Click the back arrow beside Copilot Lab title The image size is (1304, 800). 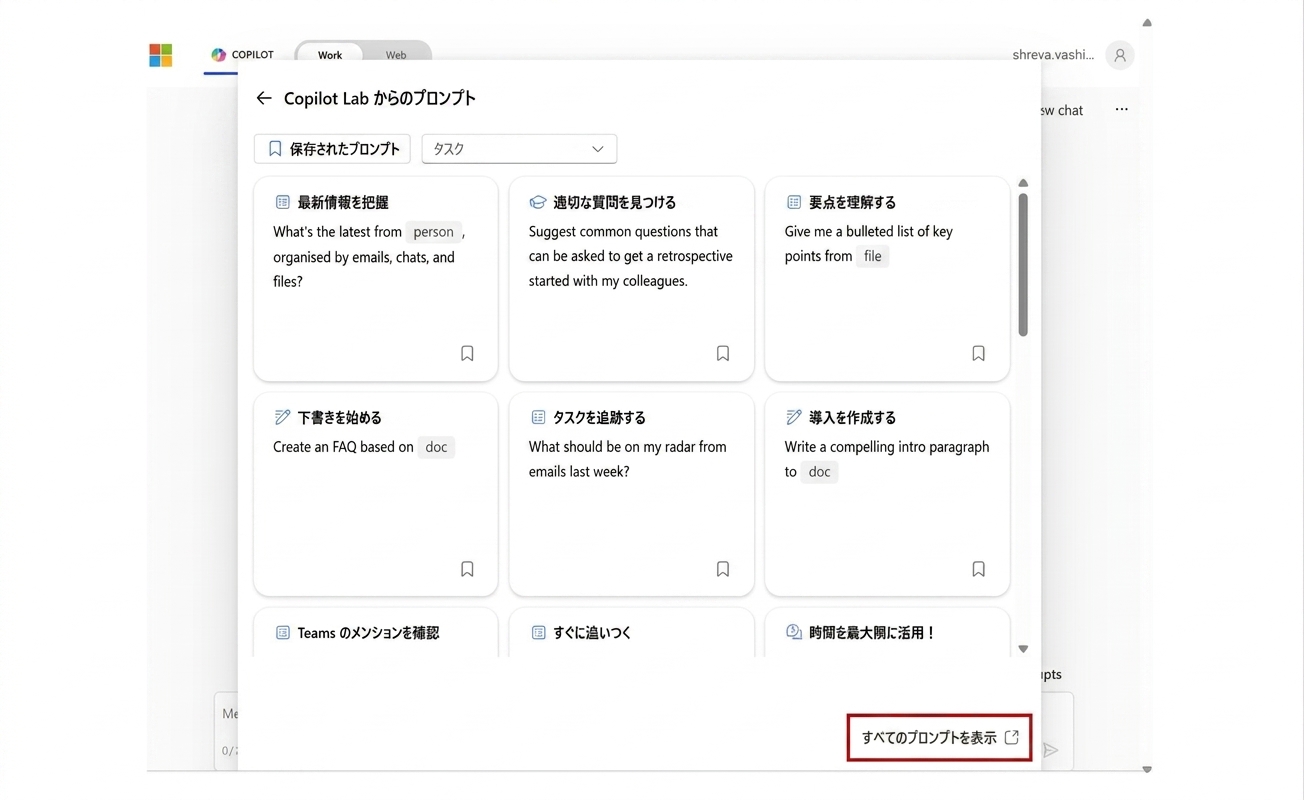click(x=264, y=98)
